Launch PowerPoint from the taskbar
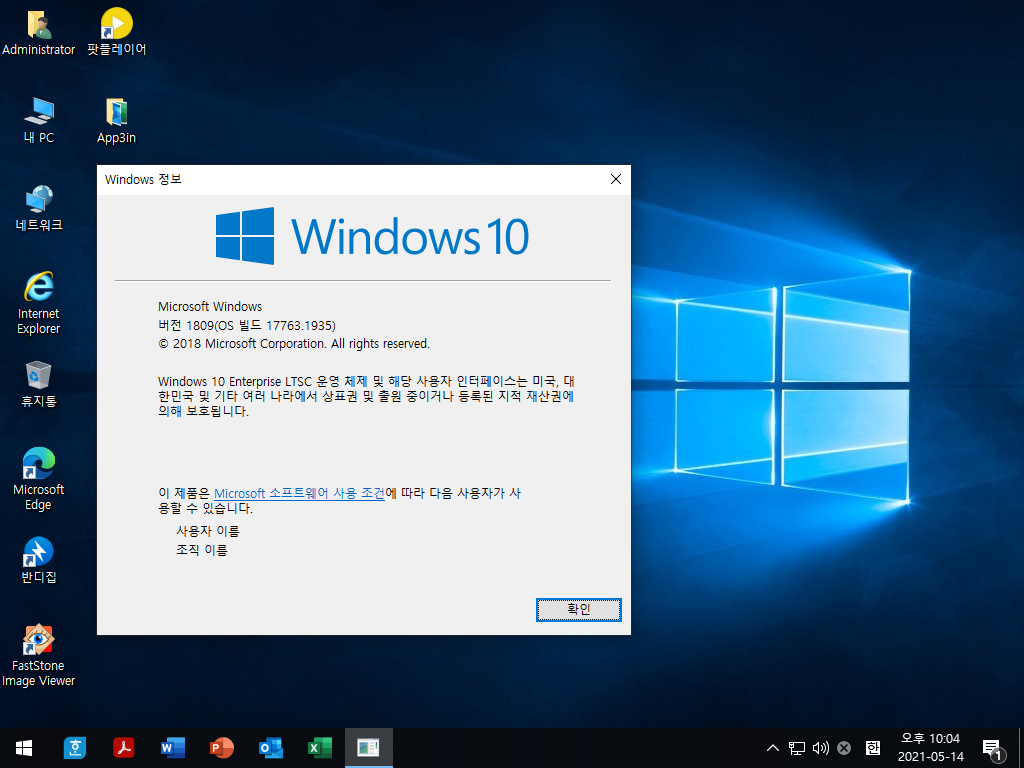 pos(221,748)
